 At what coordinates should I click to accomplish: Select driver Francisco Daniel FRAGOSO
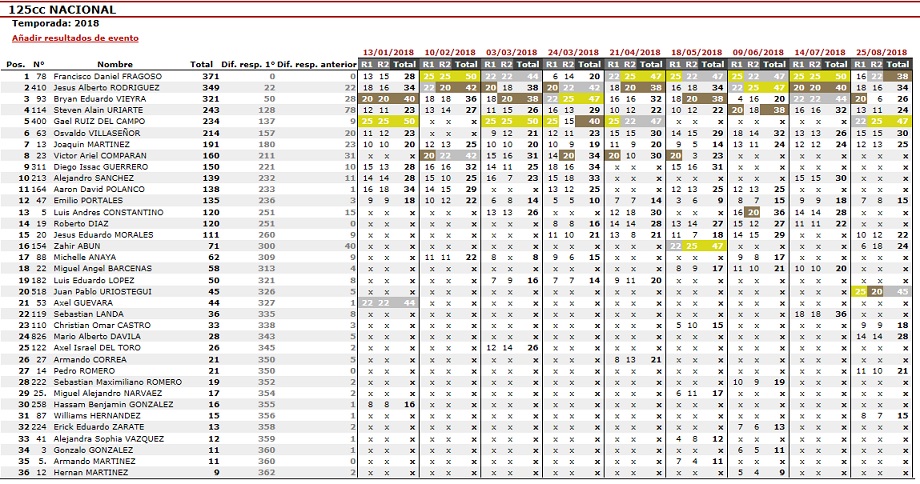pos(108,76)
